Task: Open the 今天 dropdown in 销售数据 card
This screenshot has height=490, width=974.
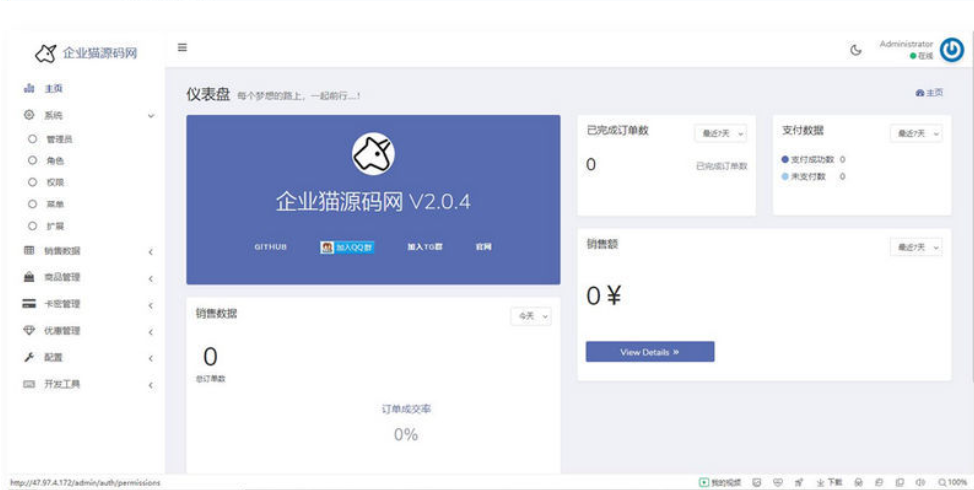Action: [531, 316]
